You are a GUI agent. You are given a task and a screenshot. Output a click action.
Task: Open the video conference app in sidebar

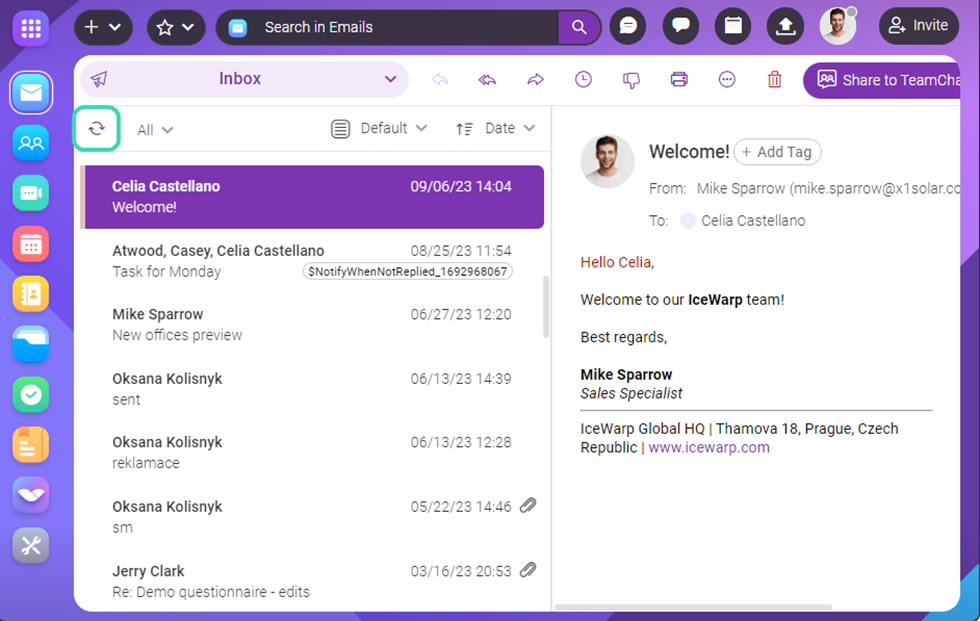pyautogui.click(x=31, y=193)
